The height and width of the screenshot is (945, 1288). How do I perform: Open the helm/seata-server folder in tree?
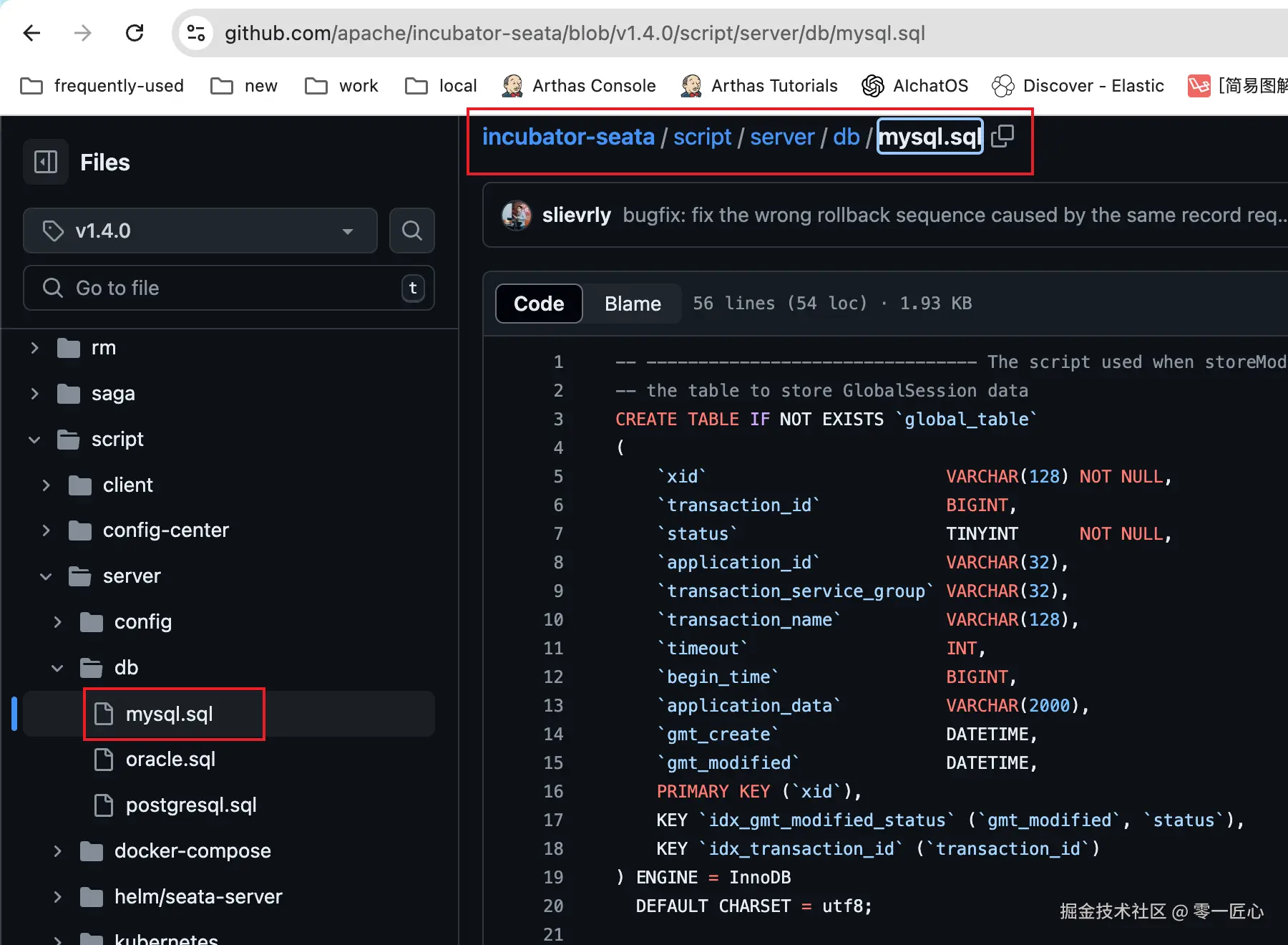tap(198, 897)
